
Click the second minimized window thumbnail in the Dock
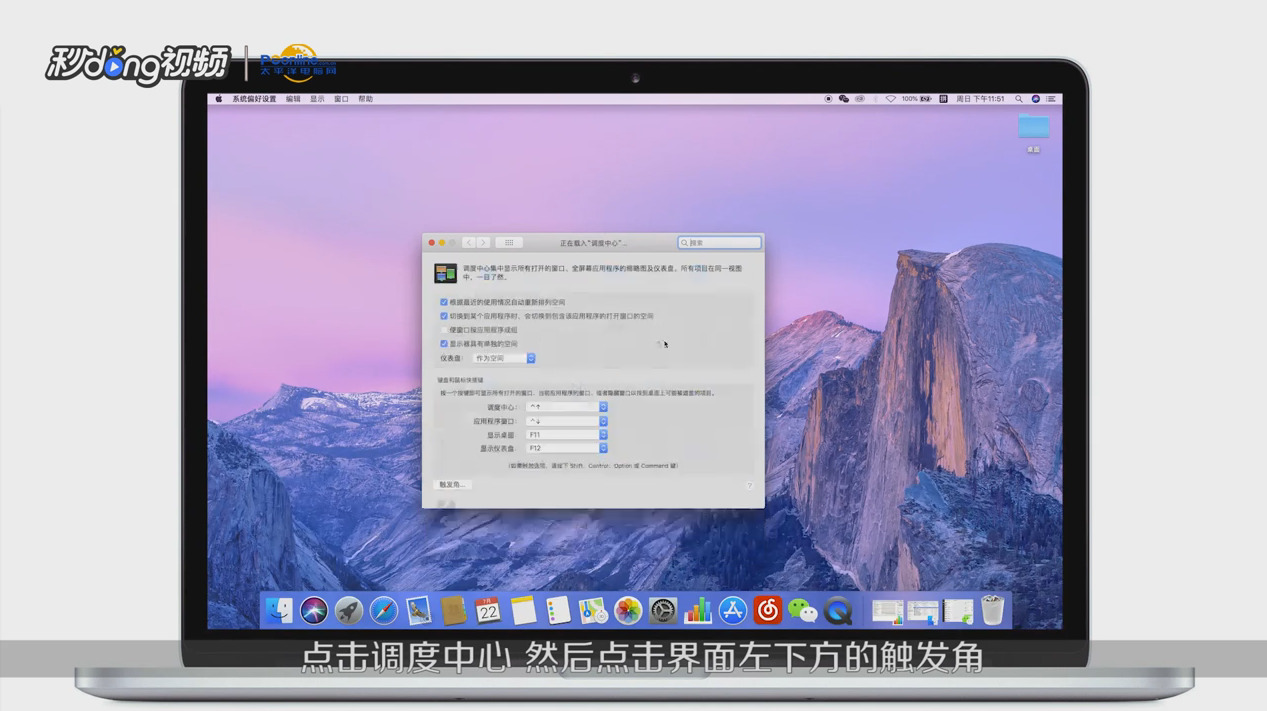tap(923, 611)
